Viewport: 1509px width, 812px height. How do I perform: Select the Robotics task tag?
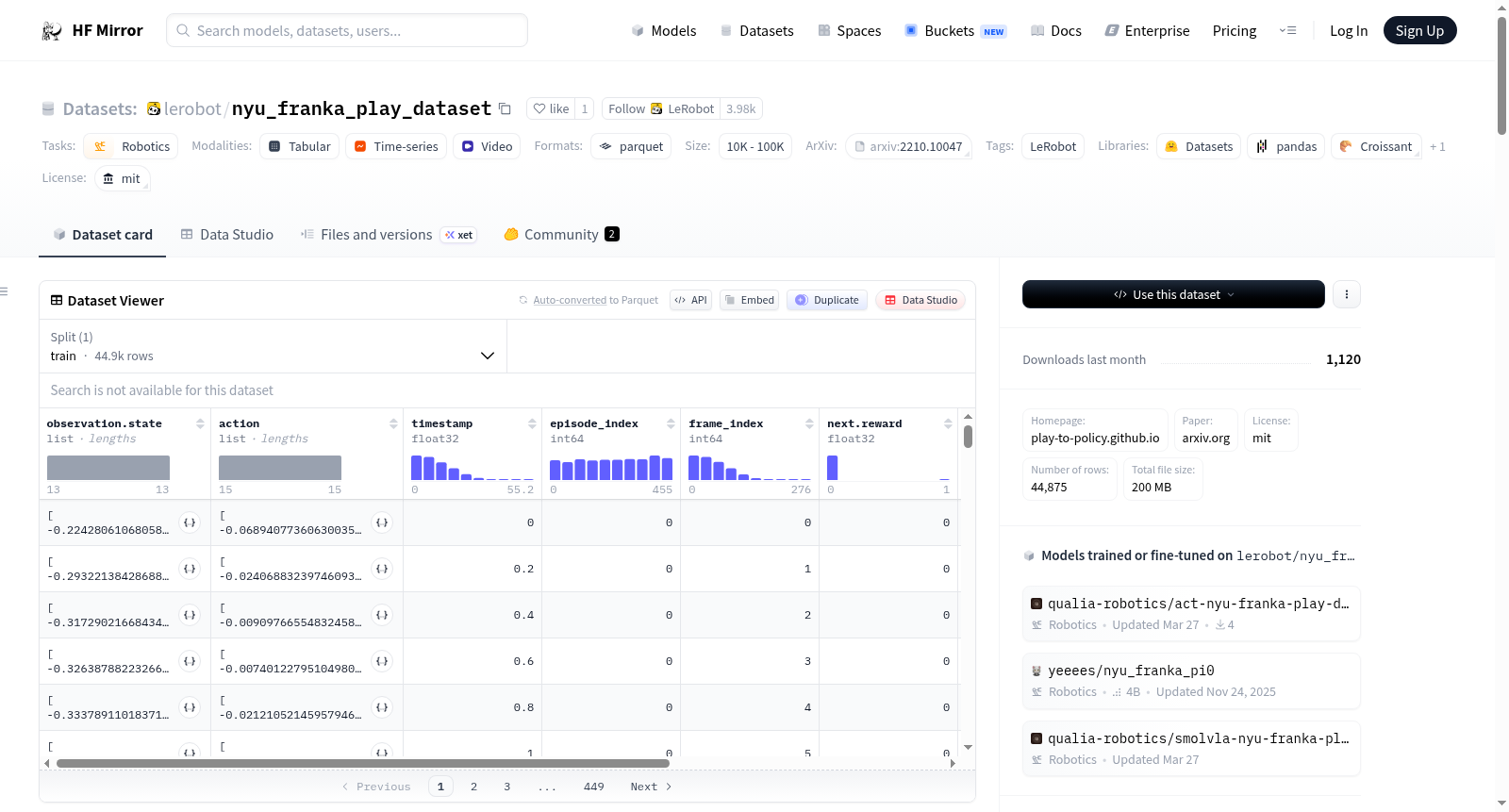130,146
